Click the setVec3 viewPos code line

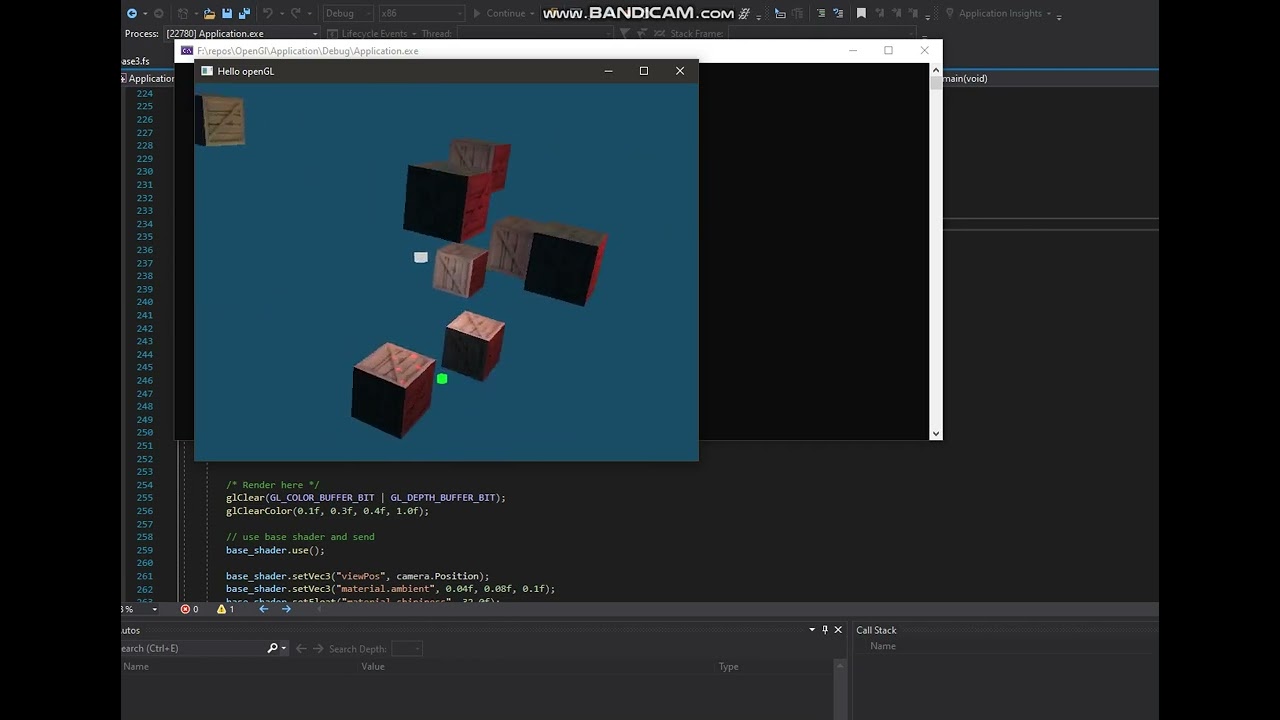tap(357, 576)
